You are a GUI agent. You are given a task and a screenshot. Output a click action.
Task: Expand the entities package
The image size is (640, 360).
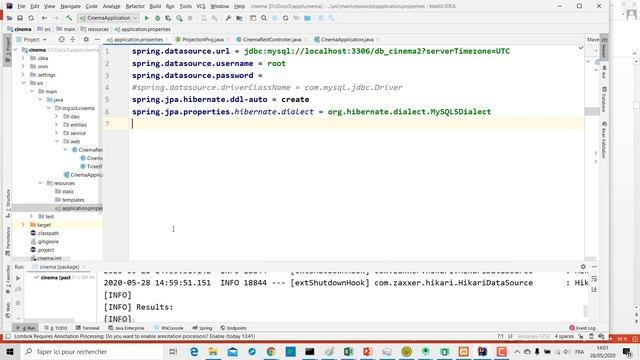point(57,124)
